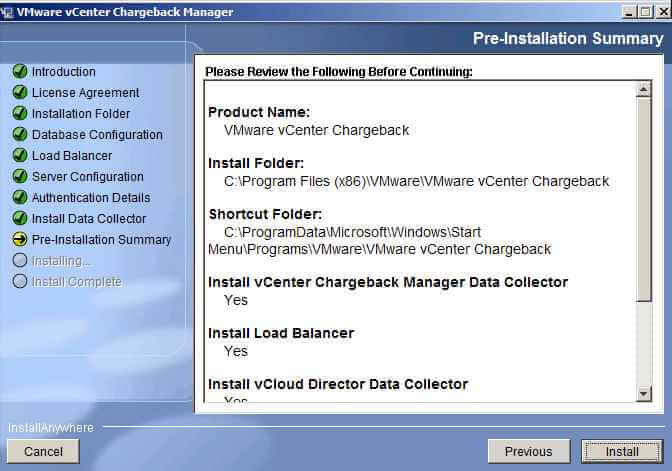
Task: Click the check icon beside Load Balancer
Action: click(20, 156)
